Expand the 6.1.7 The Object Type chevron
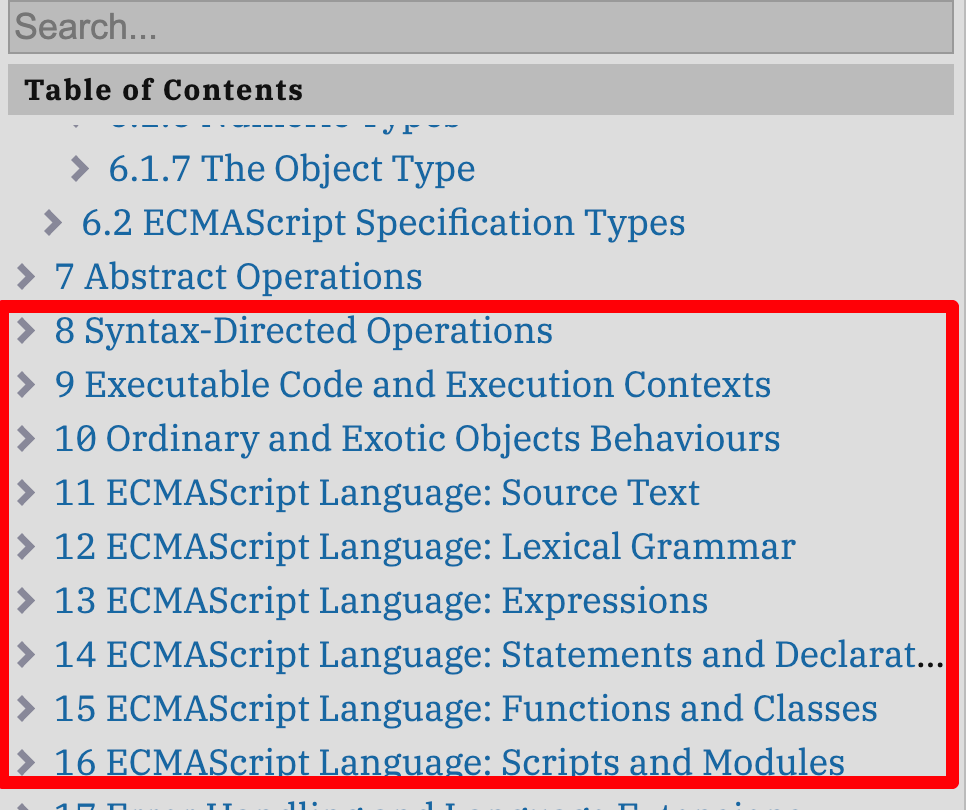The width and height of the screenshot is (966, 810). pos(80,169)
